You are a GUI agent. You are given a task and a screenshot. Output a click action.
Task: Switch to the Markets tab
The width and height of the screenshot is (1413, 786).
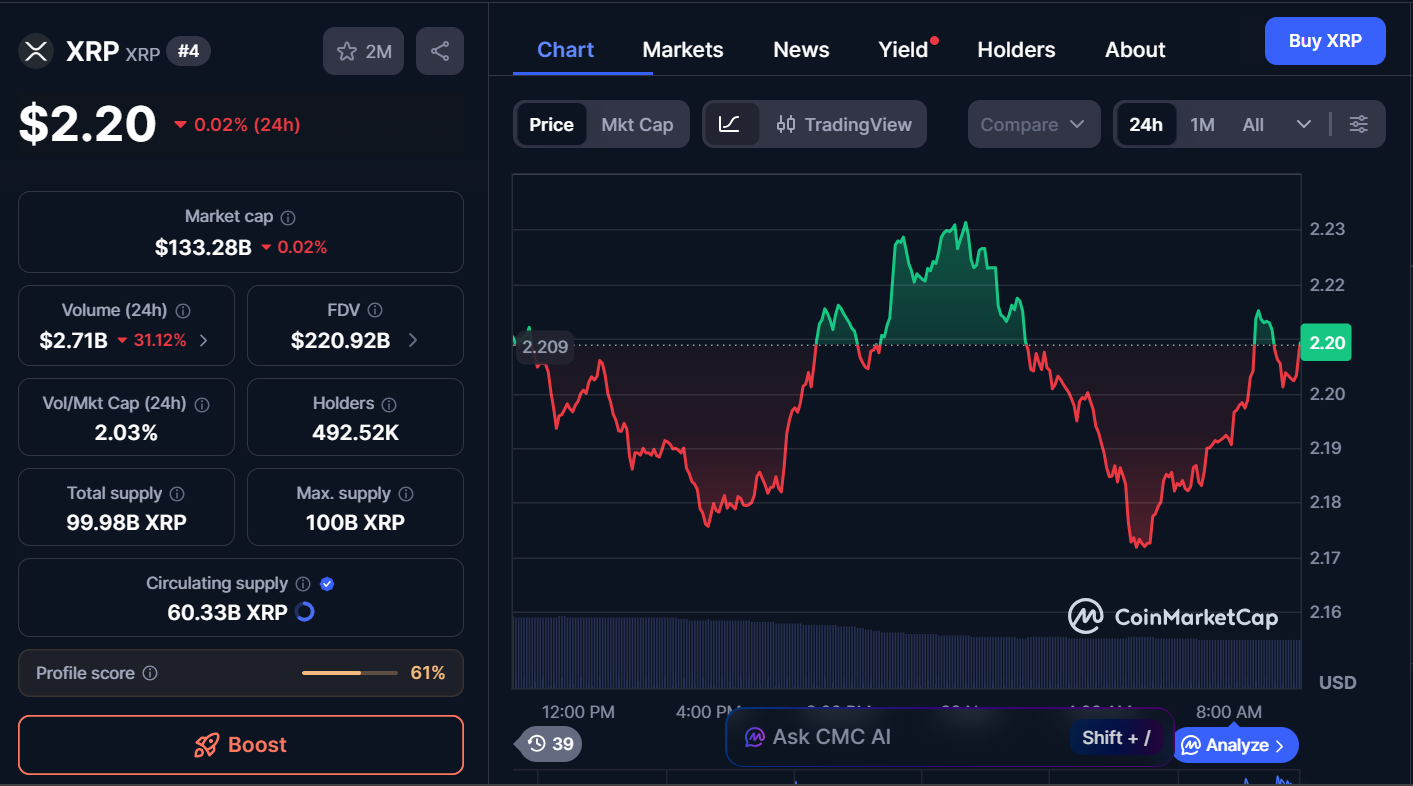click(x=683, y=49)
